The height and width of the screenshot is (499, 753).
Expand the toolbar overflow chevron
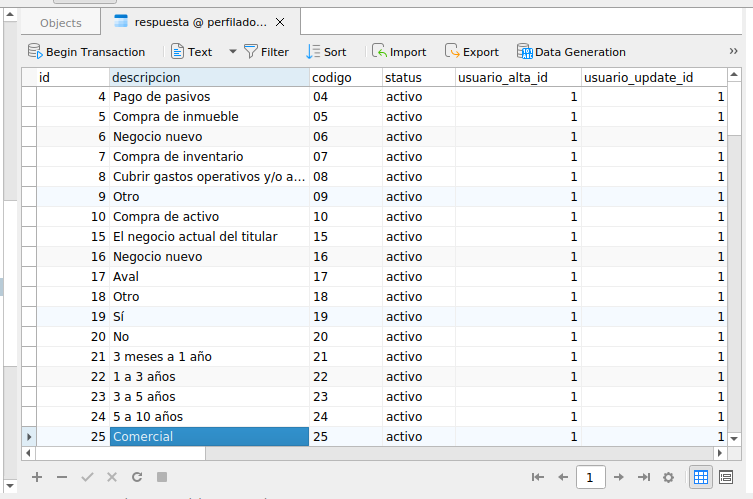tap(734, 52)
